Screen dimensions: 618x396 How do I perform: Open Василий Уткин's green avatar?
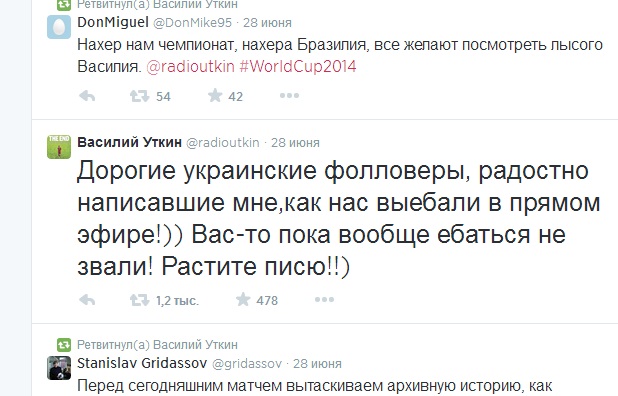(59, 147)
